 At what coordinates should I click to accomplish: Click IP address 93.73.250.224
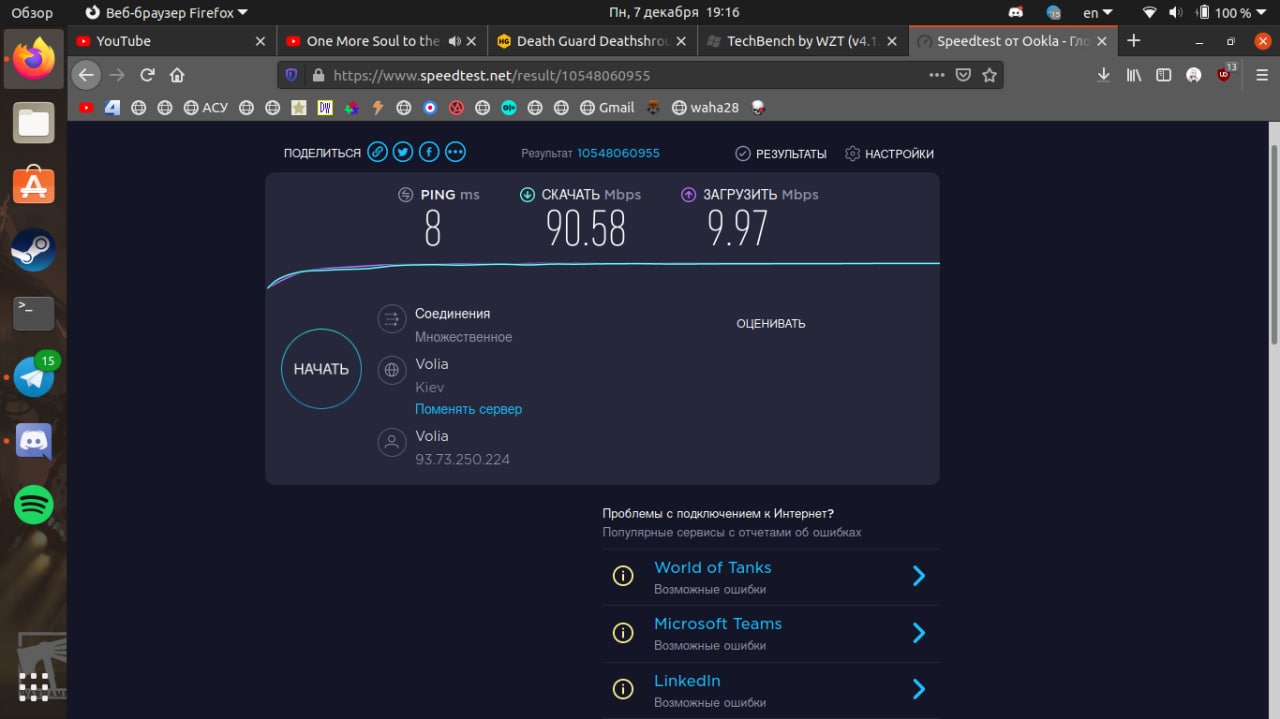tap(462, 460)
